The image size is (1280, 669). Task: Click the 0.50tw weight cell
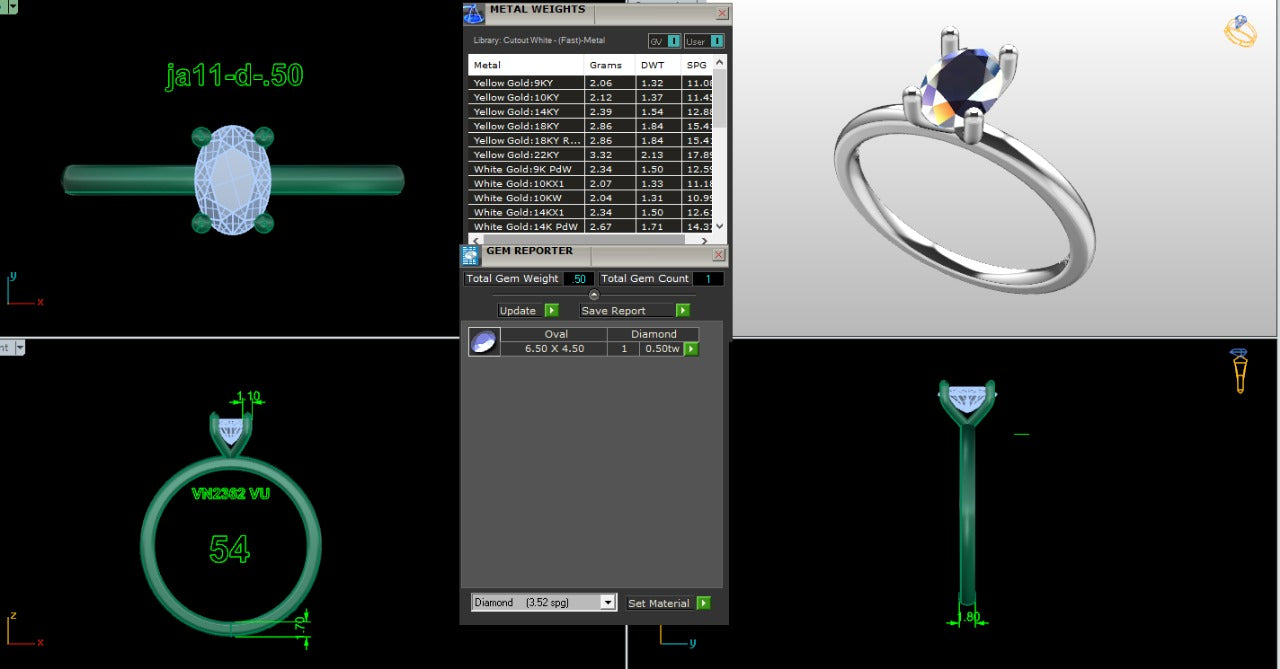tap(662, 348)
